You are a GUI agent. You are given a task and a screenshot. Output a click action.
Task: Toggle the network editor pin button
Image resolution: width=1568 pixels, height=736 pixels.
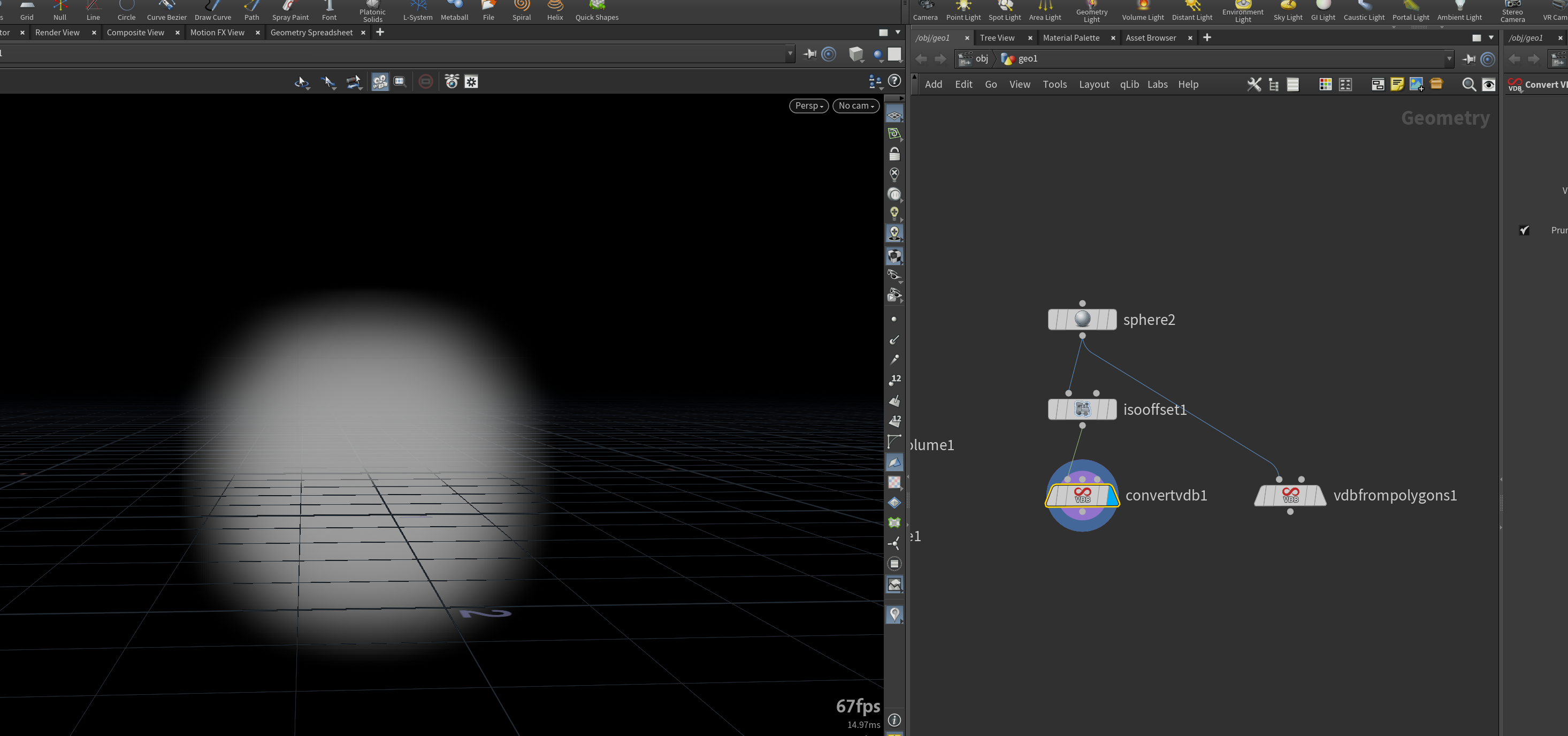point(1469,59)
